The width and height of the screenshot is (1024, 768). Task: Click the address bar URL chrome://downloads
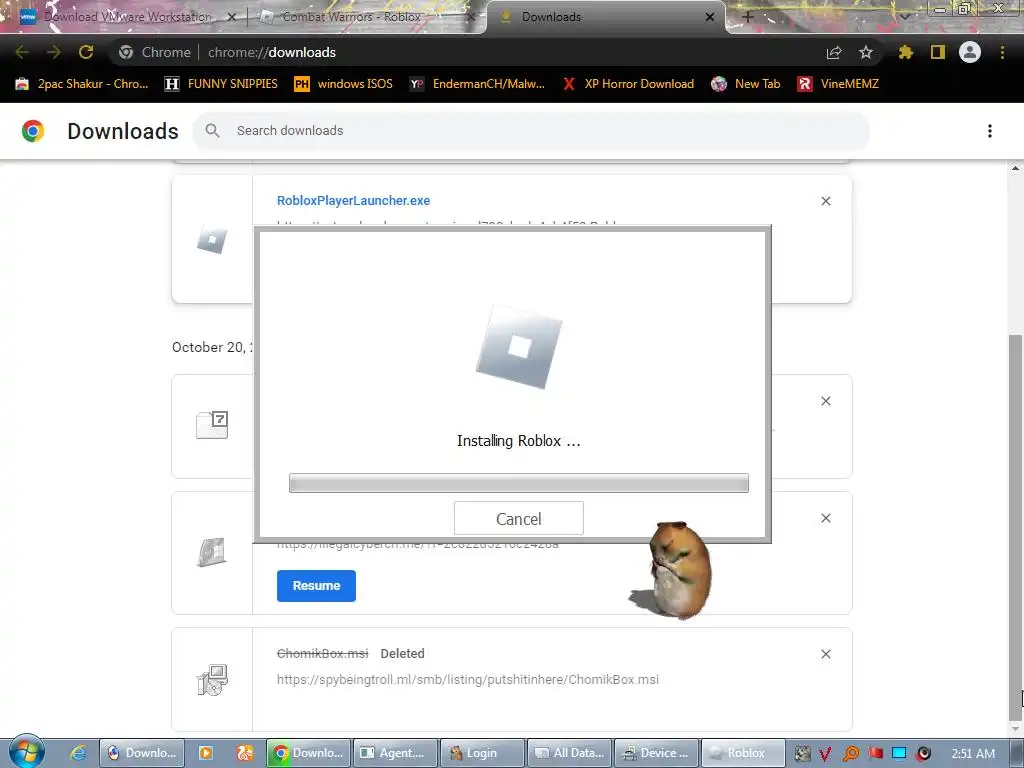(272, 52)
